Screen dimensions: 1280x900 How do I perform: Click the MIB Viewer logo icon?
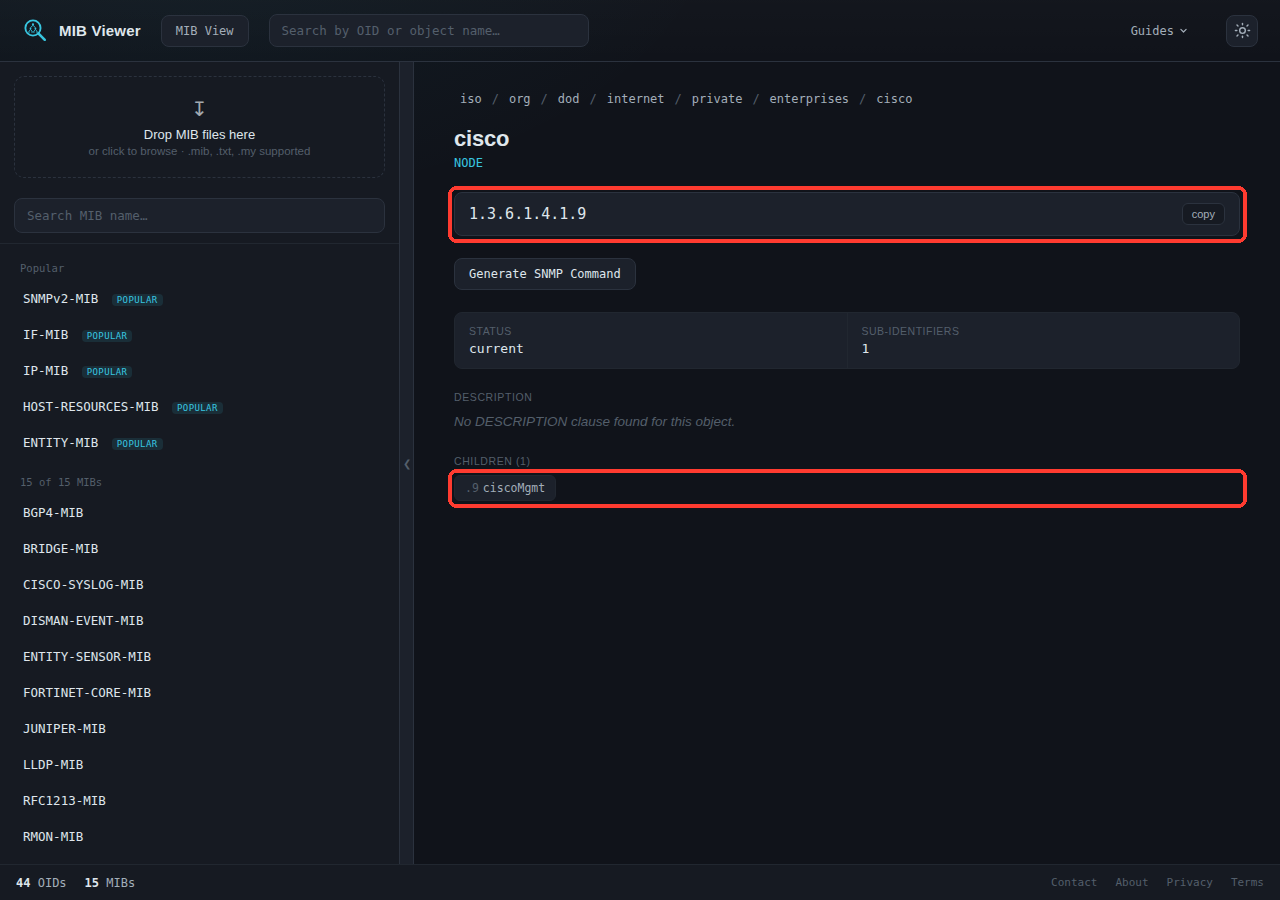[x=35, y=30]
